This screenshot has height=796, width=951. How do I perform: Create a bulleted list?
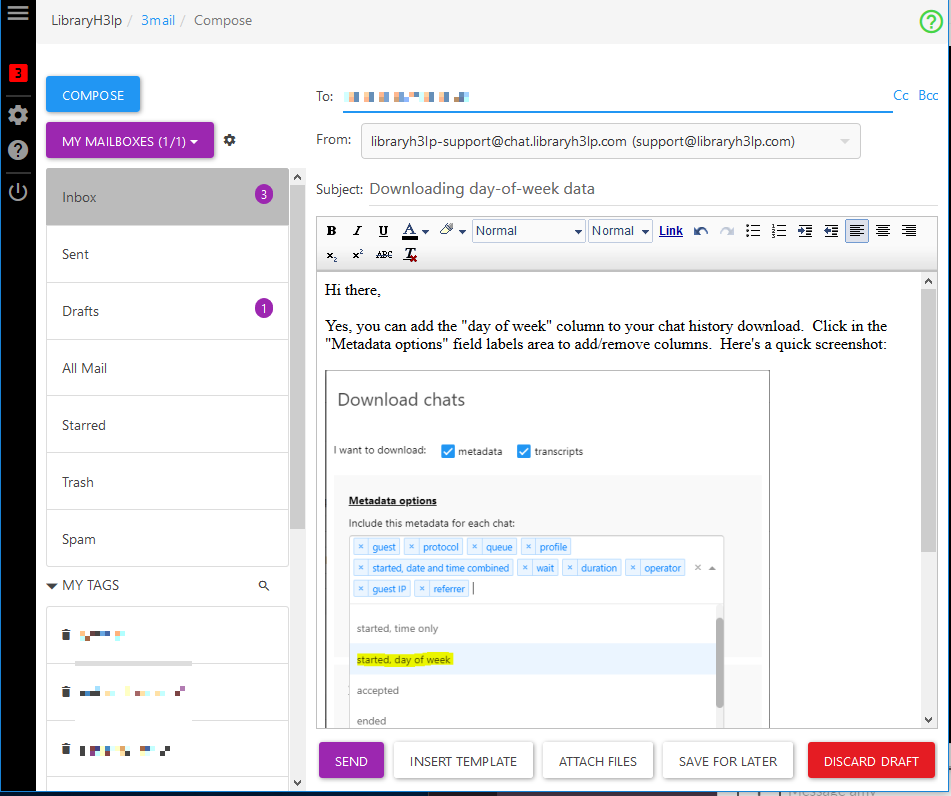tap(753, 231)
